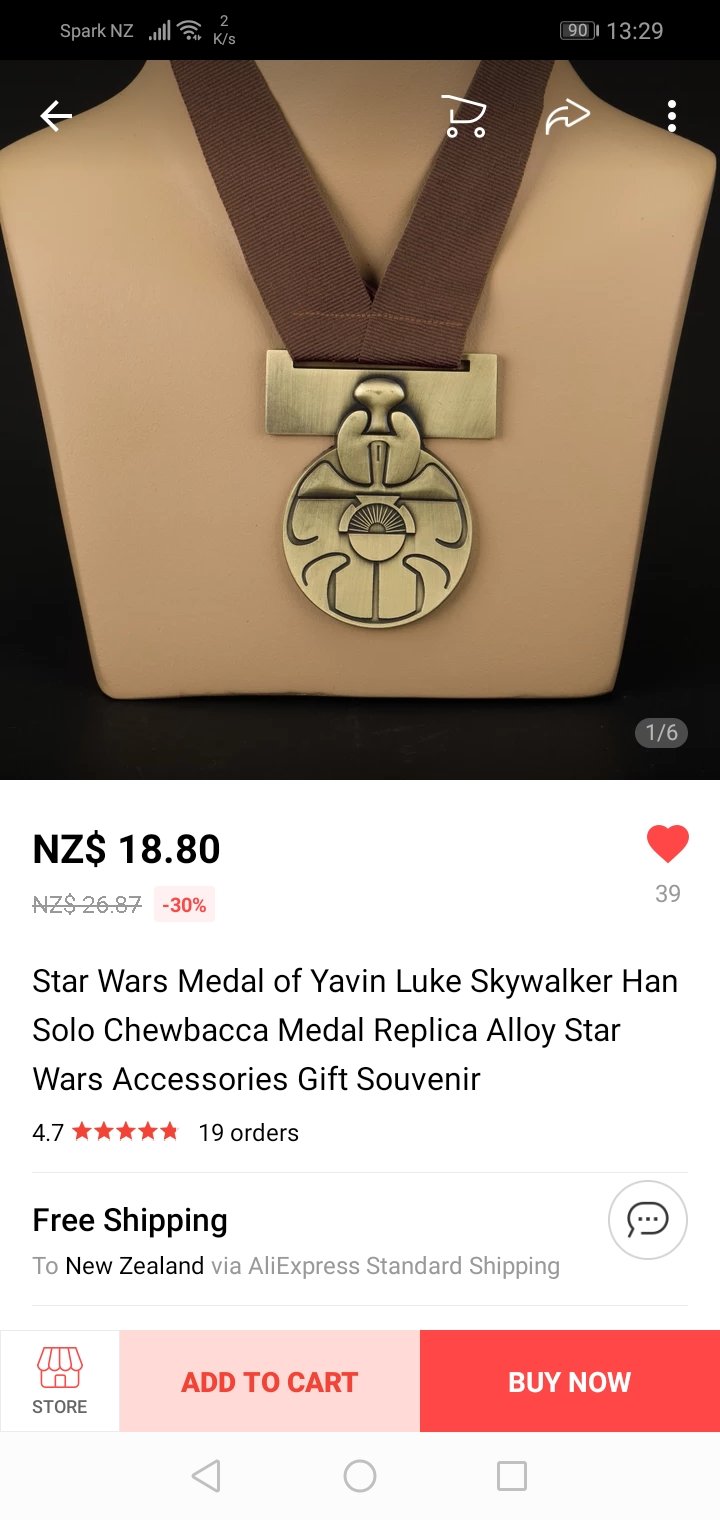This screenshot has height=1520, width=720.
Task: Tap the -30% discount badge
Action: coord(184,905)
